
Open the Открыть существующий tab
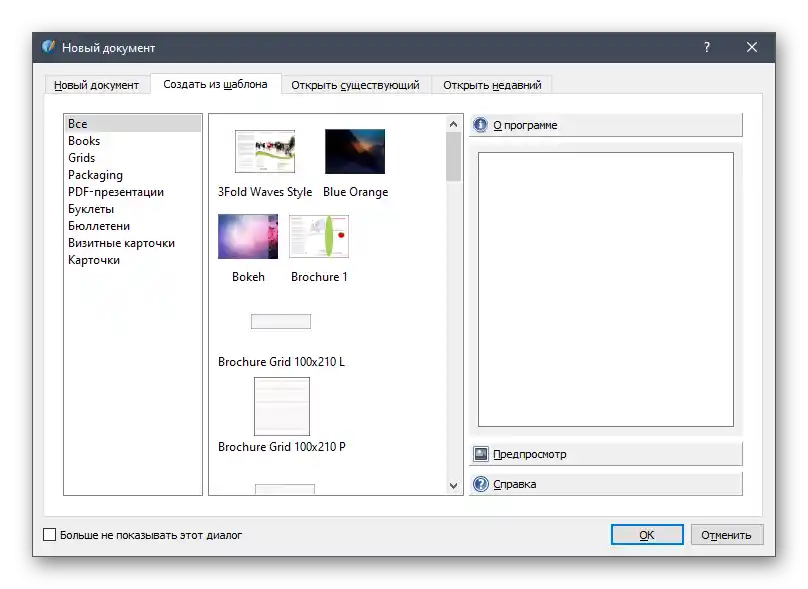tap(356, 85)
